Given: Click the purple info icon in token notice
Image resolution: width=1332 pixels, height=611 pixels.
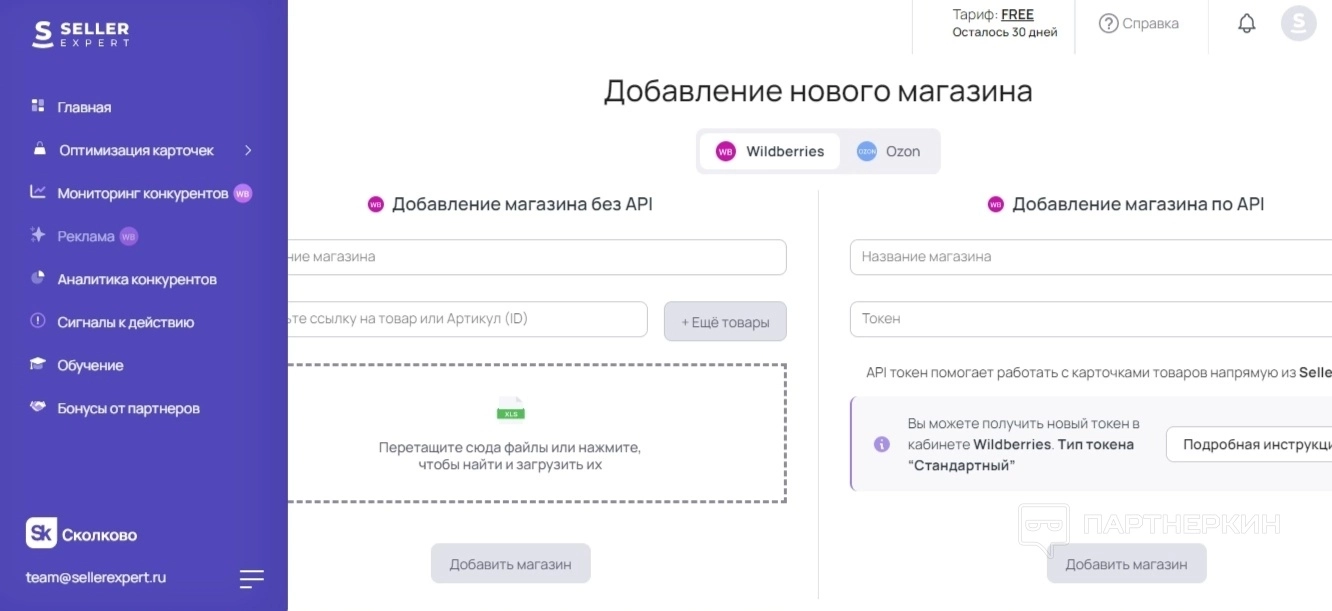Looking at the screenshot, I should 882,444.
